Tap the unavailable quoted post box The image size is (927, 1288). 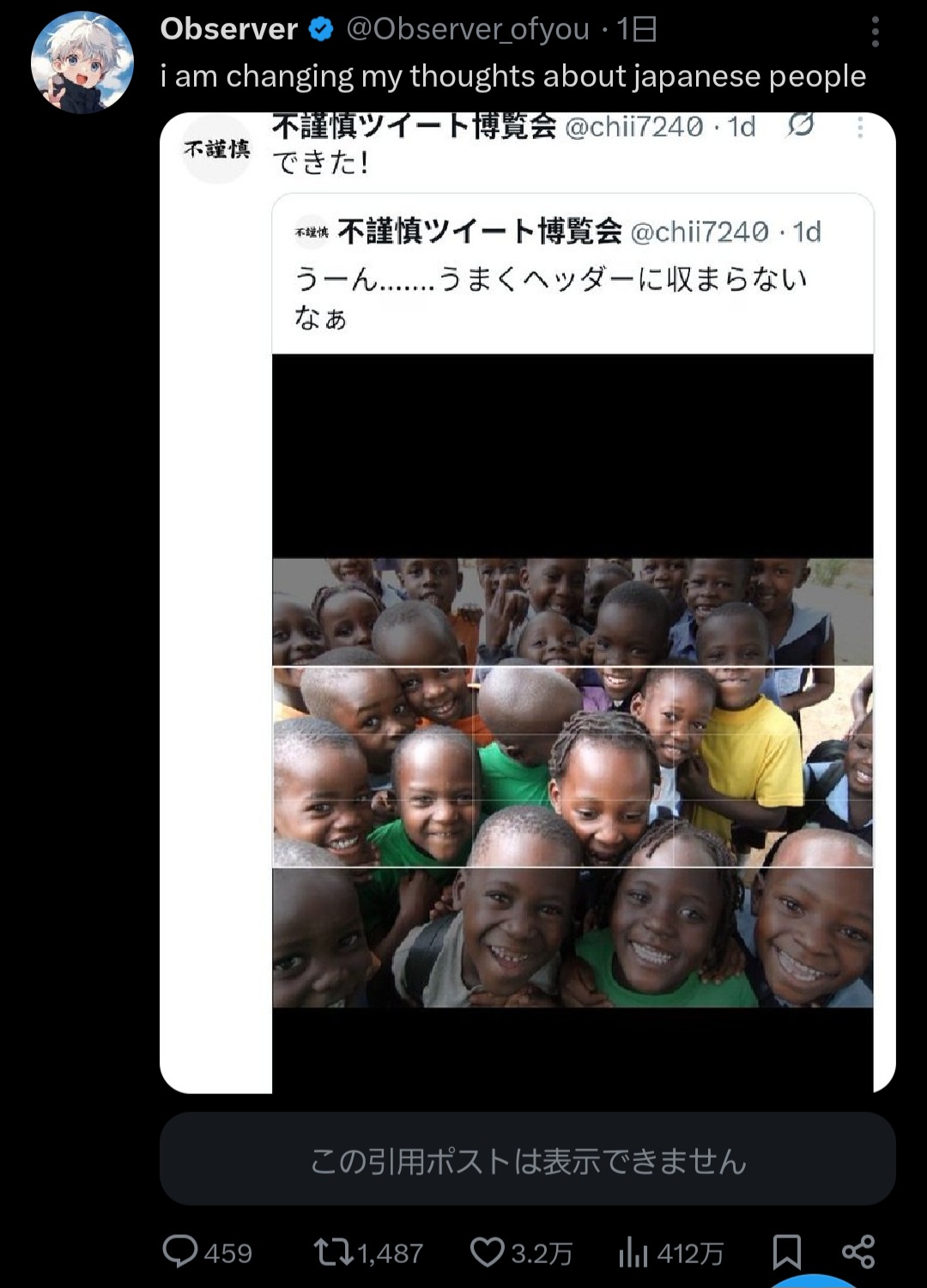528,1159
